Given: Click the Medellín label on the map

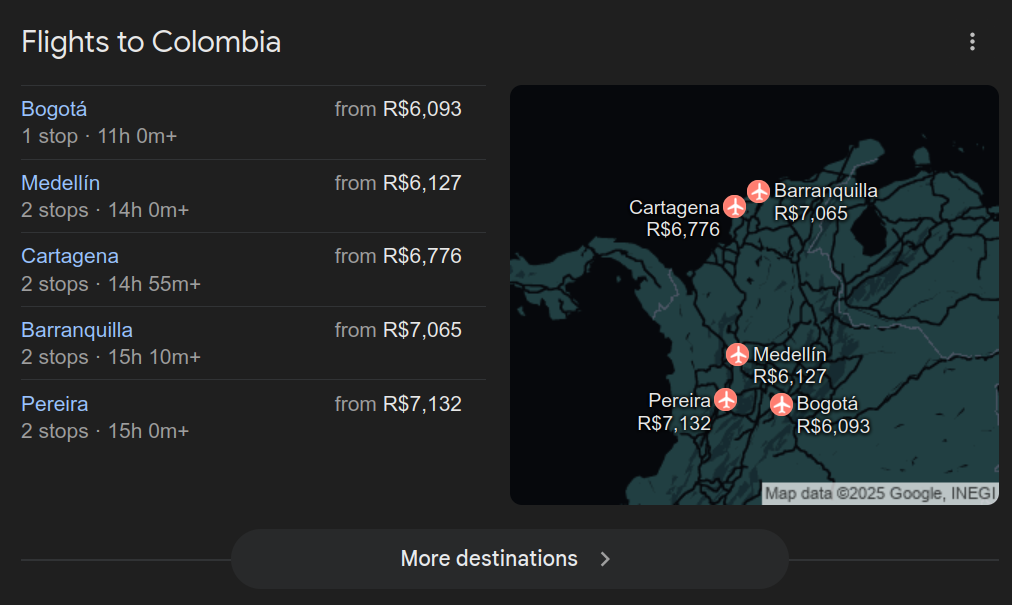Looking at the screenshot, I should tap(789, 354).
